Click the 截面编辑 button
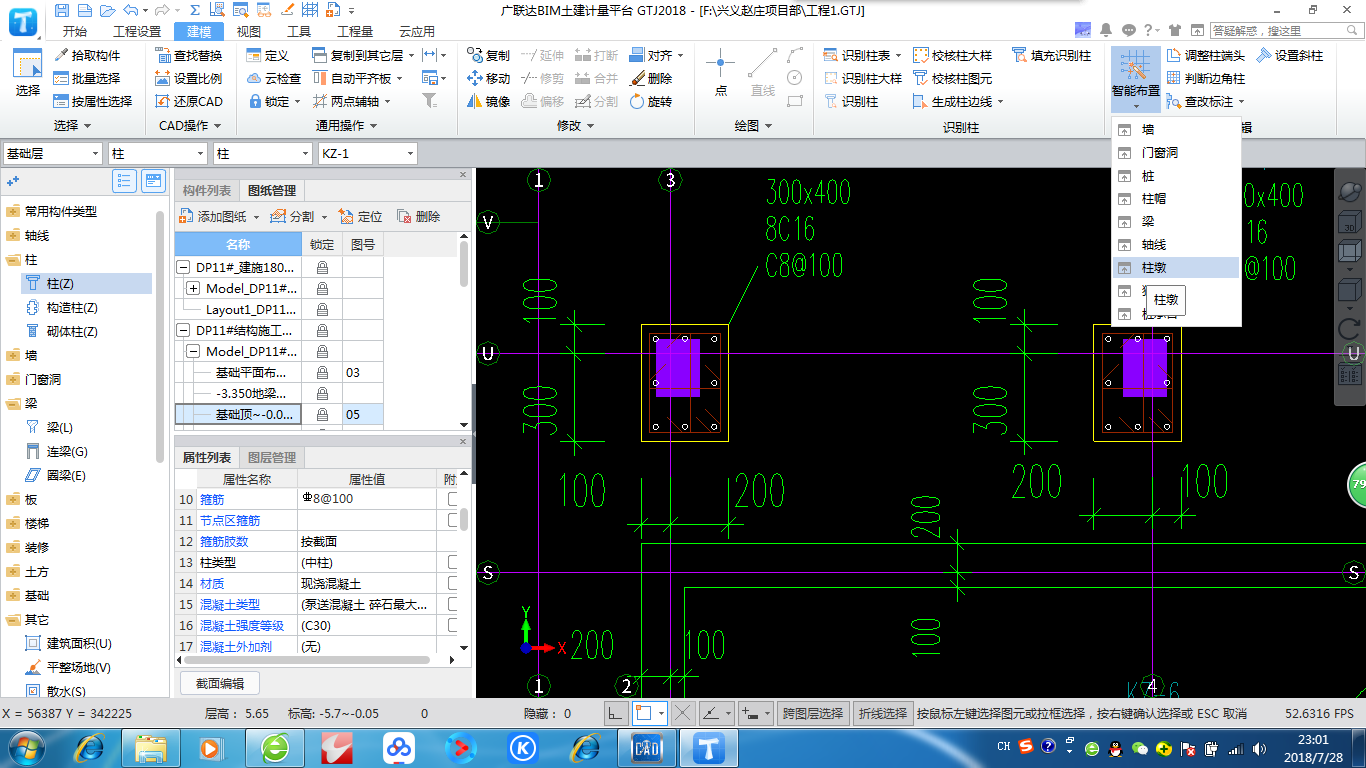This screenshot has height=768, width=1366. click(x=220, y=683)
